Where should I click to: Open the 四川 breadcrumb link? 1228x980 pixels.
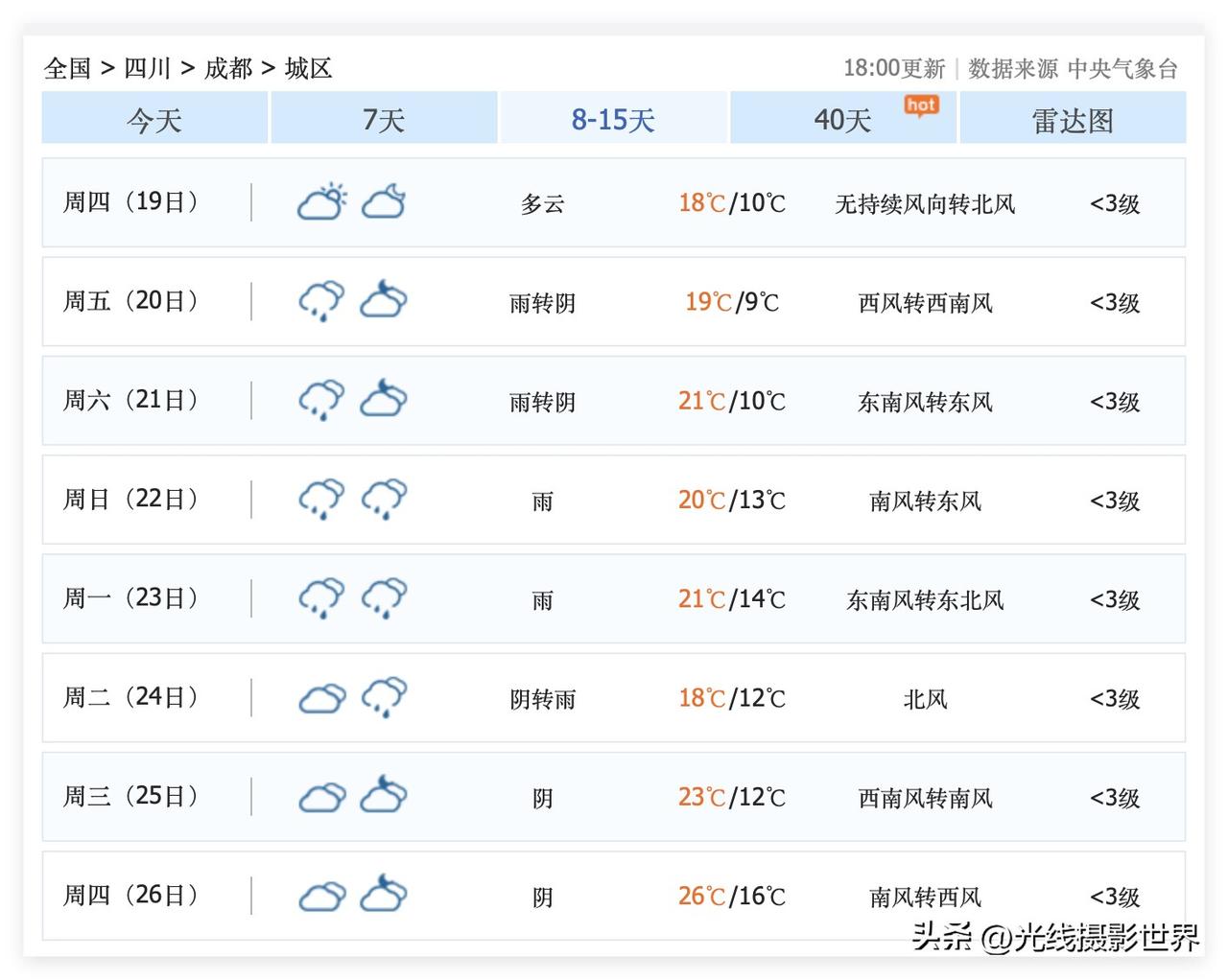[x=148, y=68]
